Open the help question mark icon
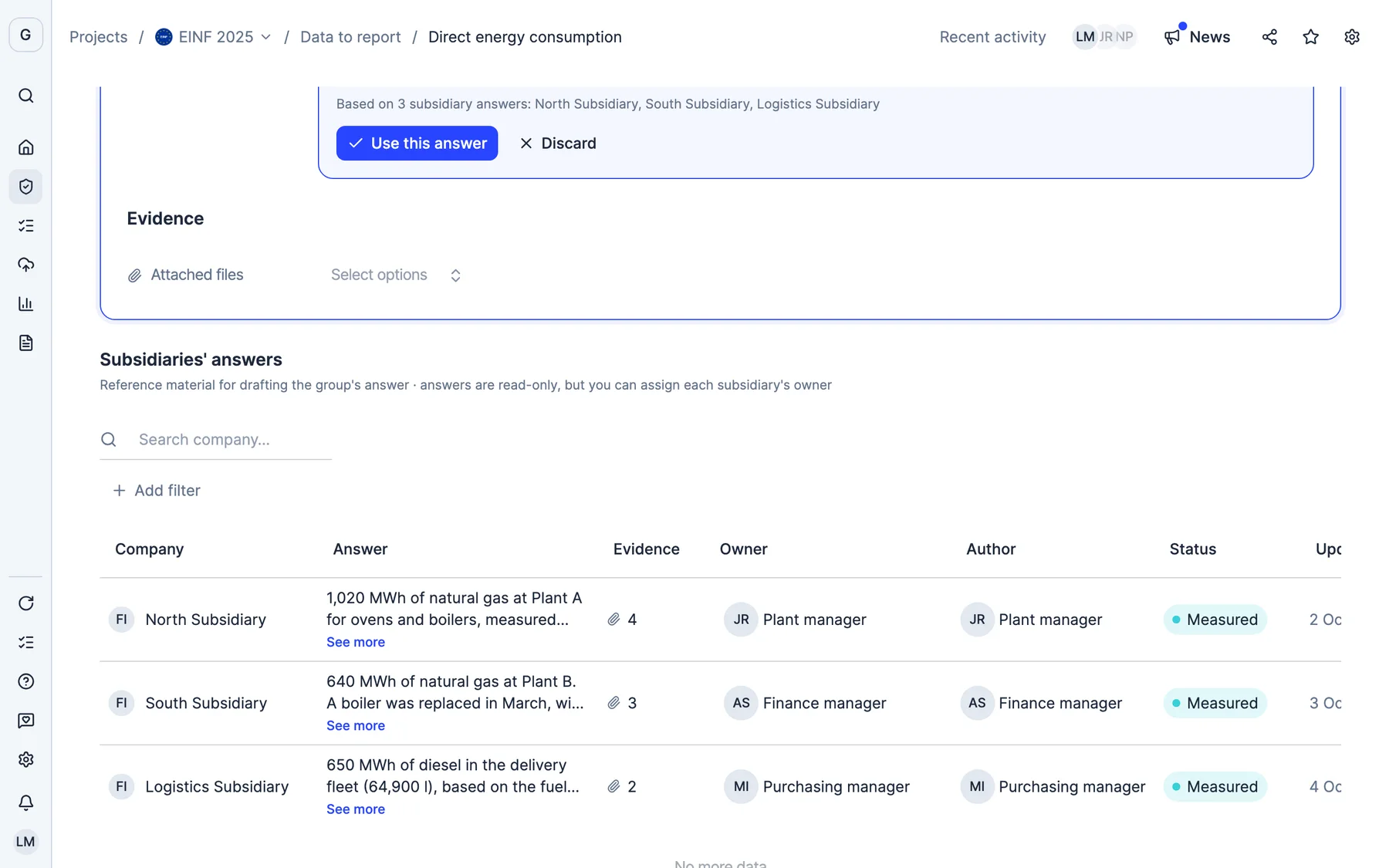 tap(25, 681)
